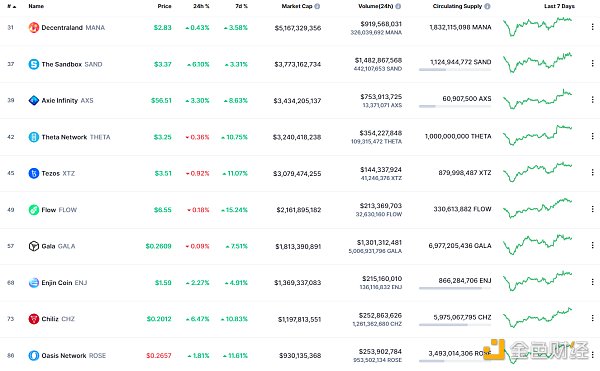Screen dimensions: 600x371
Task: Click the Decentraland MANA coin logo
Action: pos(34,28)
